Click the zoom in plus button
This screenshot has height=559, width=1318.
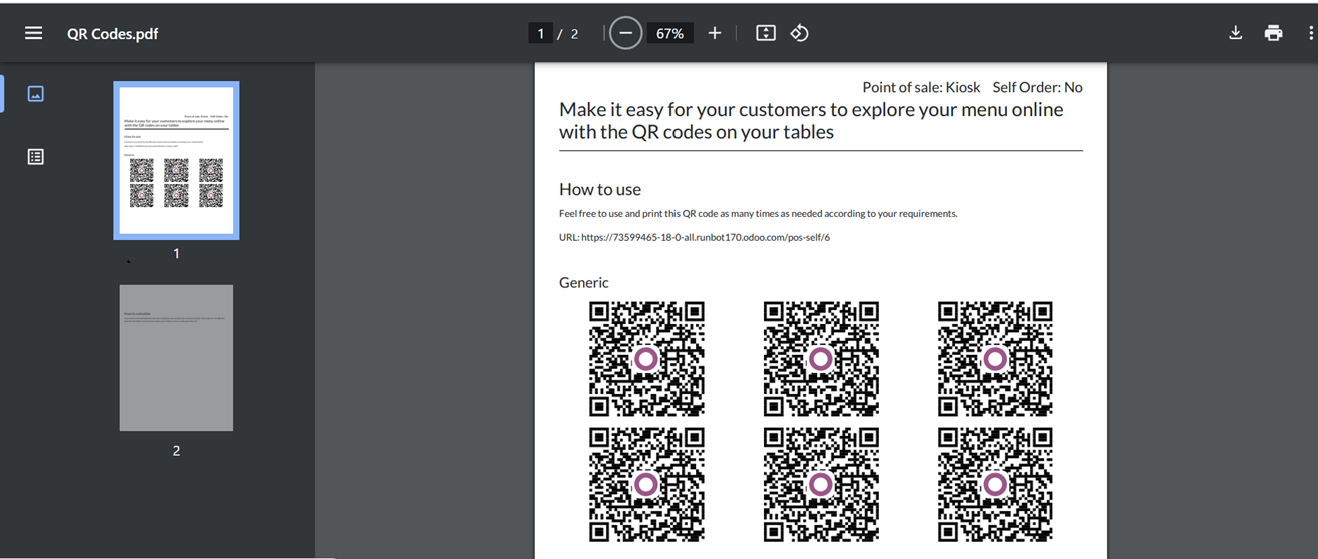(x=714, y=33)
